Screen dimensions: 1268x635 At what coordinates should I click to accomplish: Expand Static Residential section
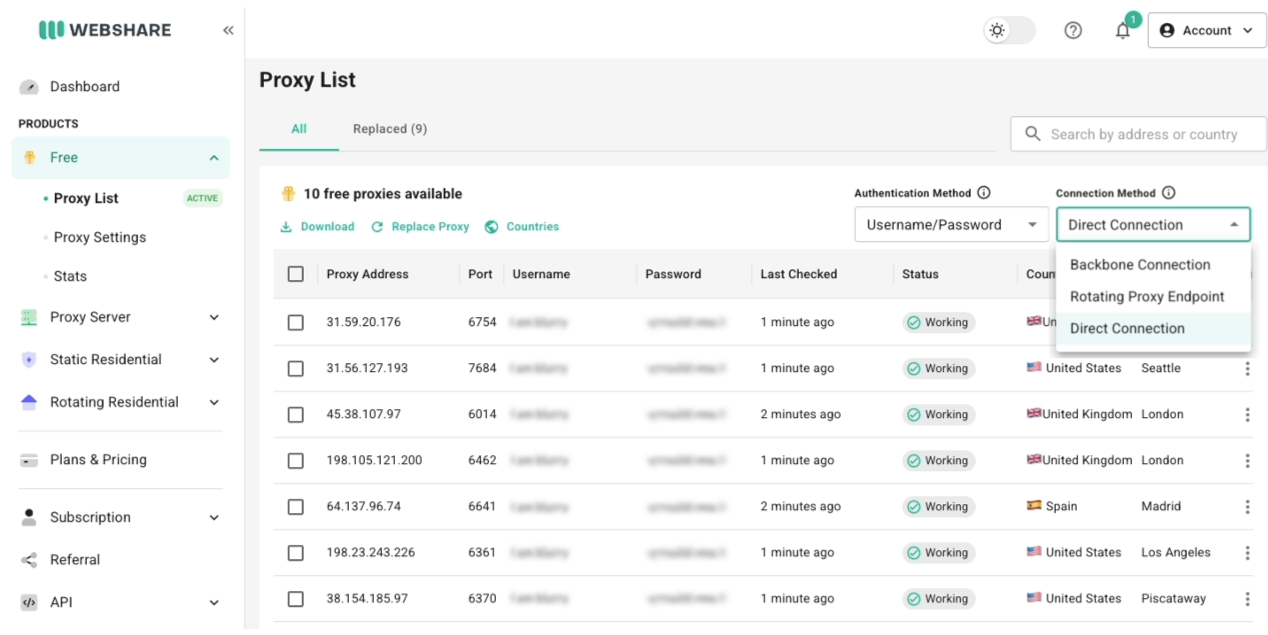pyautogui.click(x=121, y=359)
